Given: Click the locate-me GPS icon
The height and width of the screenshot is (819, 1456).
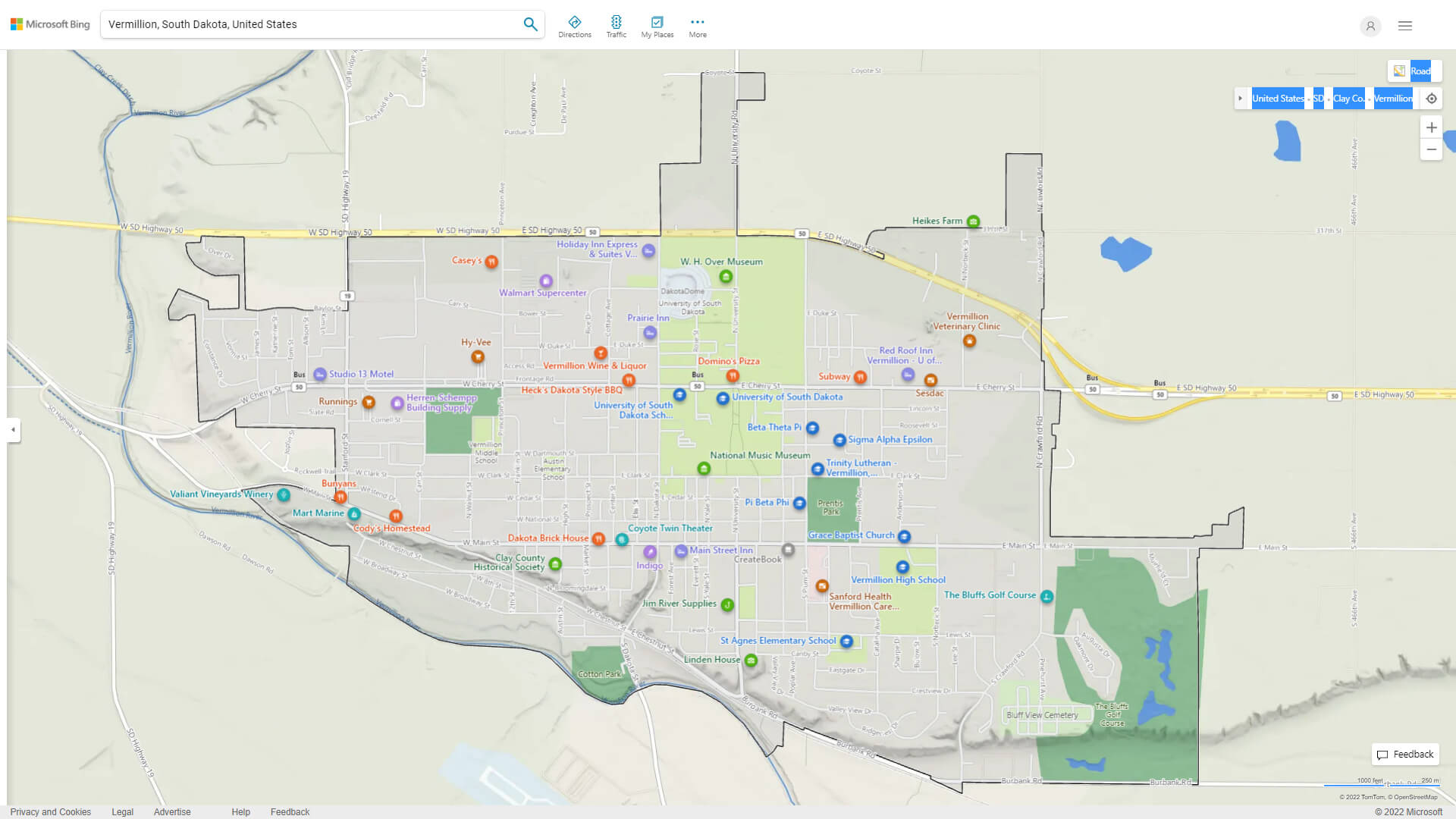Looking at the screenshot, I should tap(1432, 99).
